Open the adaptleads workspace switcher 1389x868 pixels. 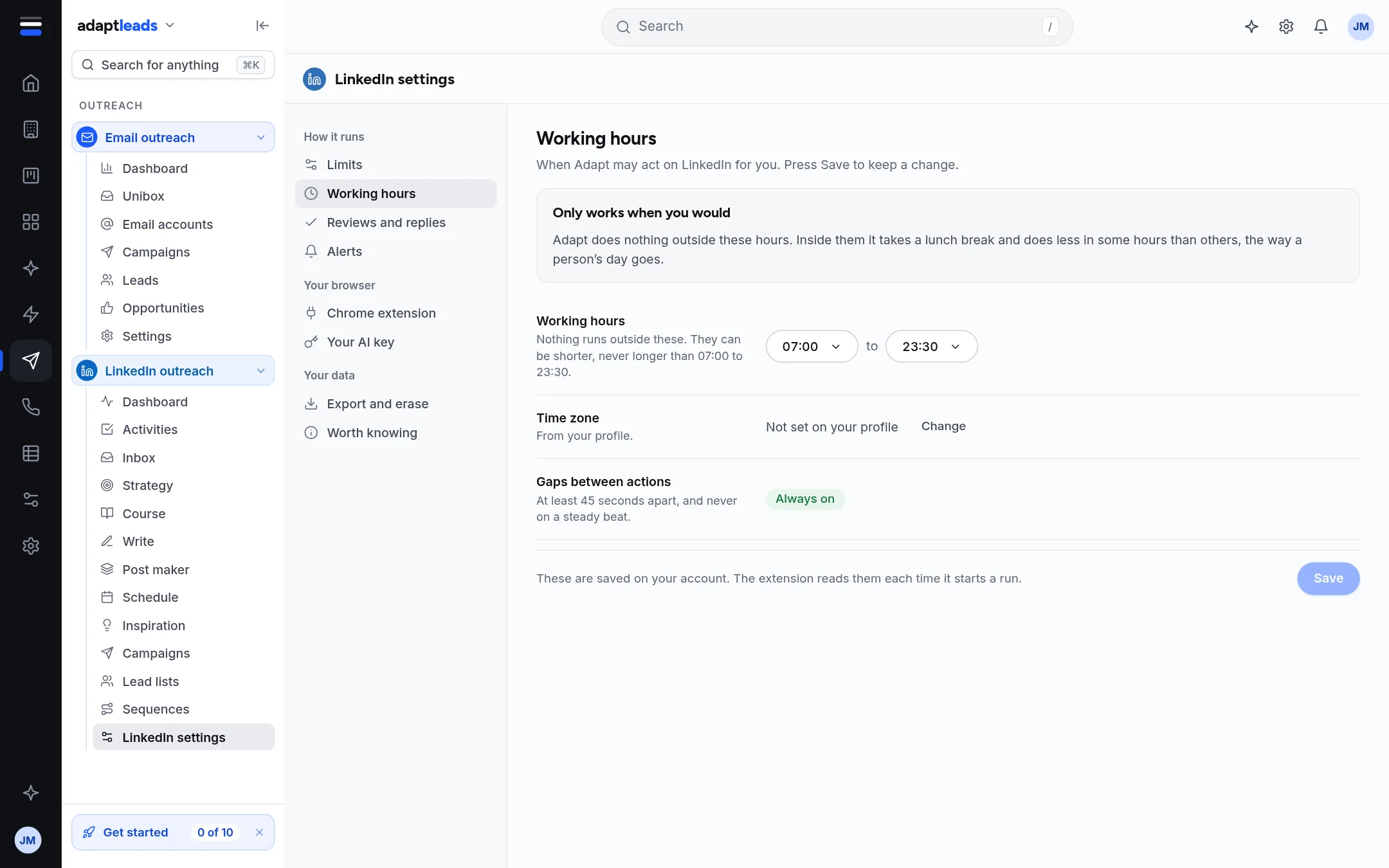(x=126, y=26)
